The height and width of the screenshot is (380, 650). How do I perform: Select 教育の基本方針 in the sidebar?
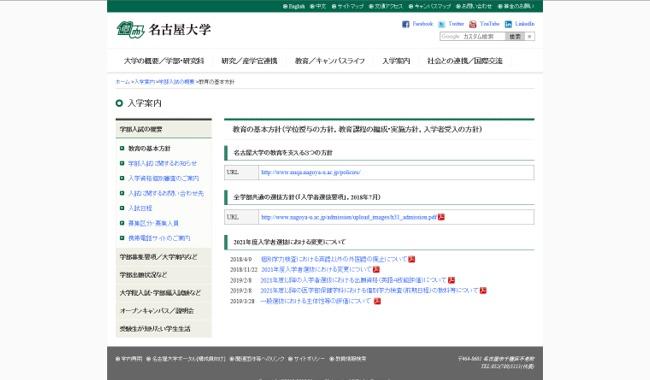click(149, 148)
